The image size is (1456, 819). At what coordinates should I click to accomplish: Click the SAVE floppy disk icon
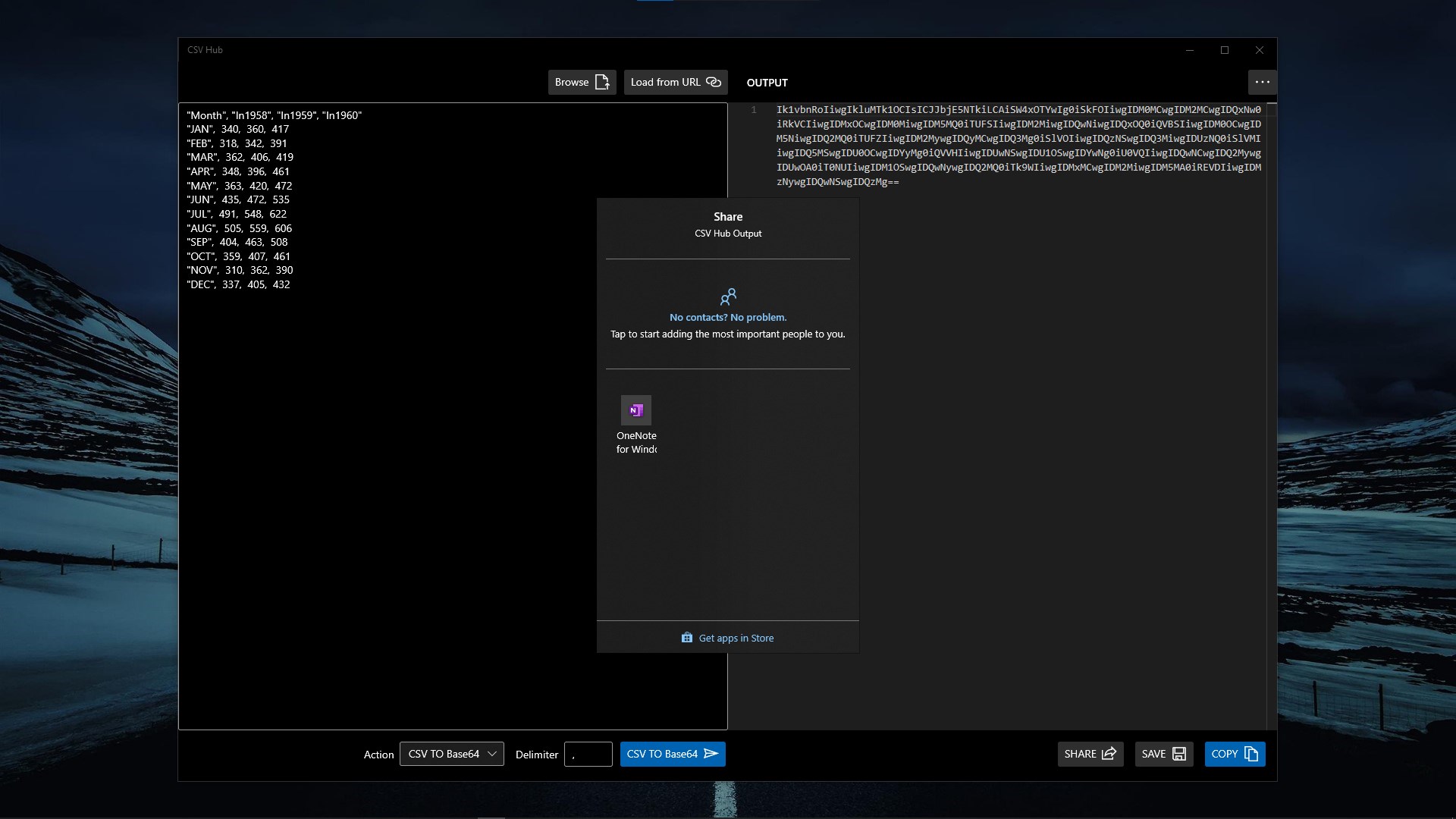click(1179, 754)
